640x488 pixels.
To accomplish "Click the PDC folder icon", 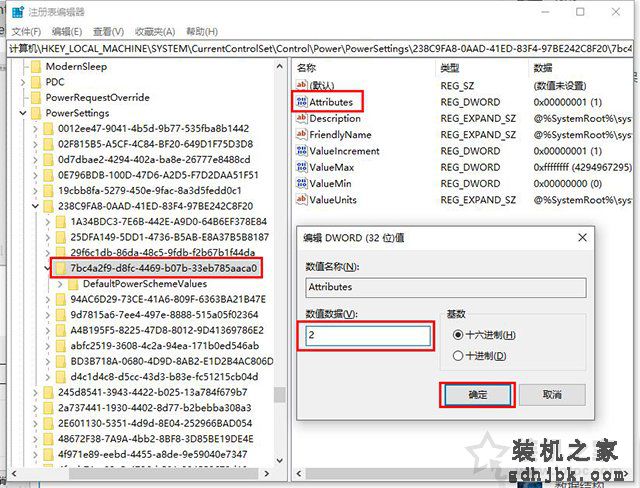I will (x=36, y=82).
